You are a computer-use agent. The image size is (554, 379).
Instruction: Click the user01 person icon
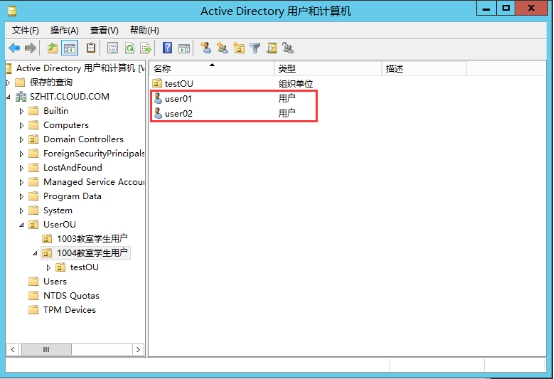pyautogui.click(x=158, y=98)
